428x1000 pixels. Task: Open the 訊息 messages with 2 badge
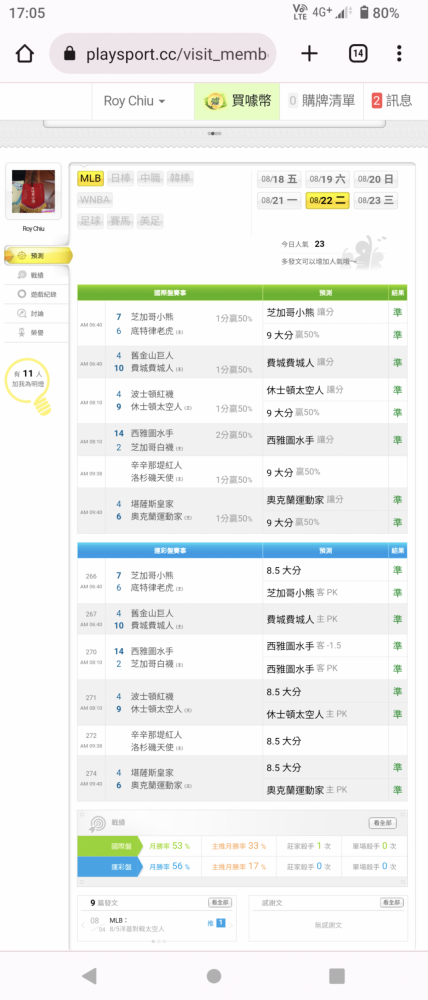pos(392,101)
